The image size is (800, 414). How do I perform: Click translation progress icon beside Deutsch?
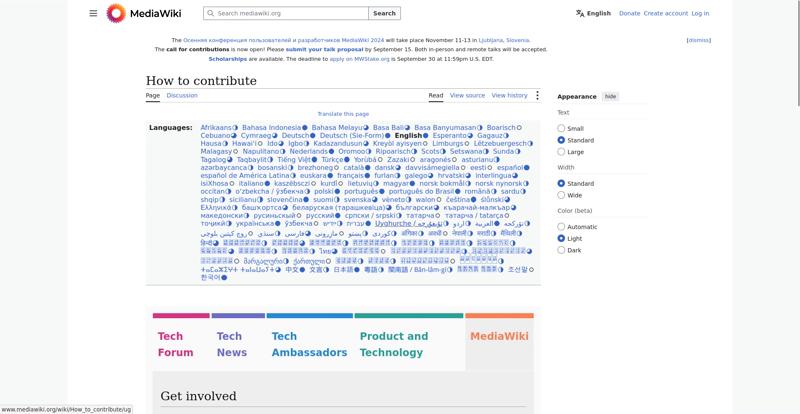pyautogui.click(x=312, y=136)
